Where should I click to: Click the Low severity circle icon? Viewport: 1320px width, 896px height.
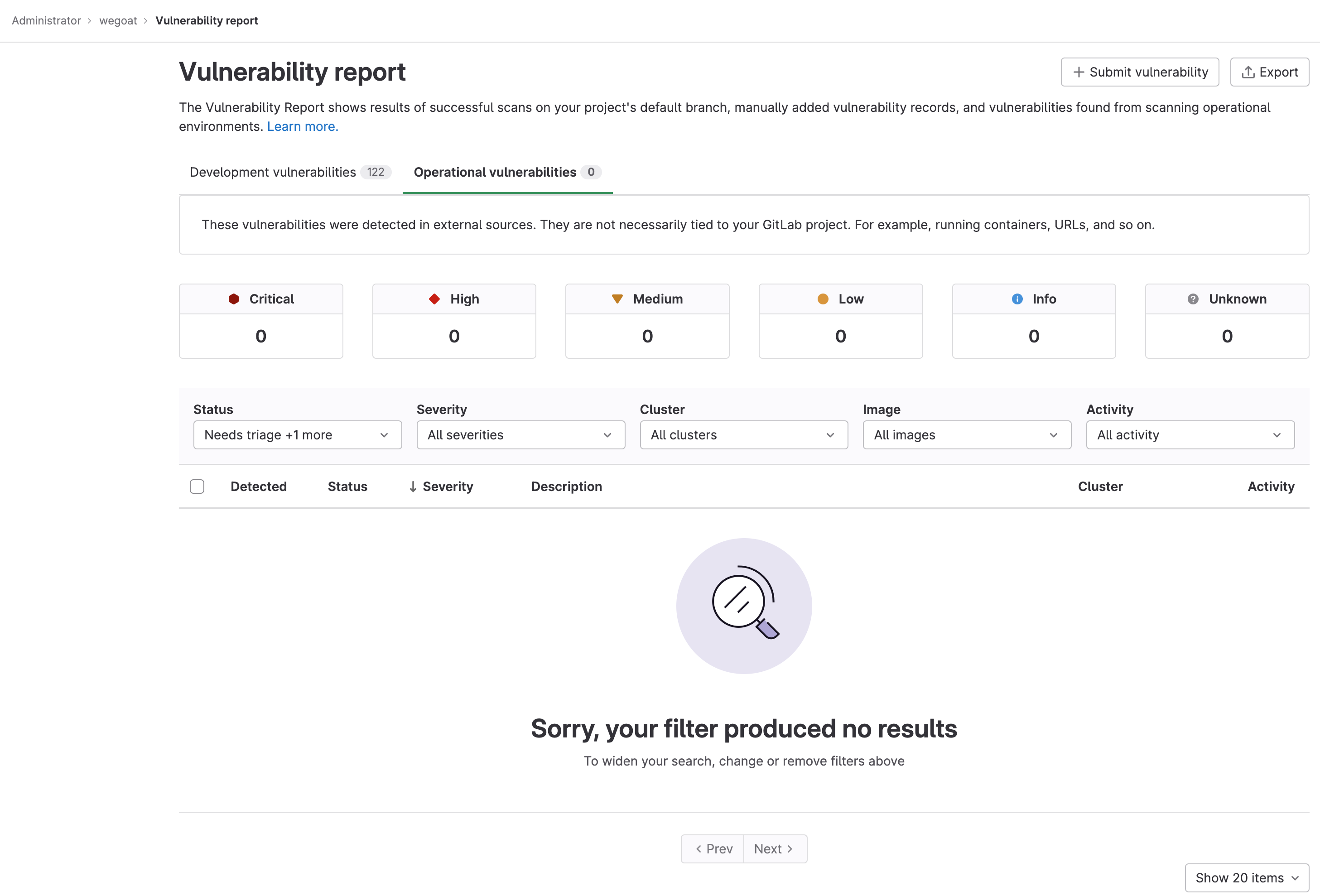click(x=823, y=299)
